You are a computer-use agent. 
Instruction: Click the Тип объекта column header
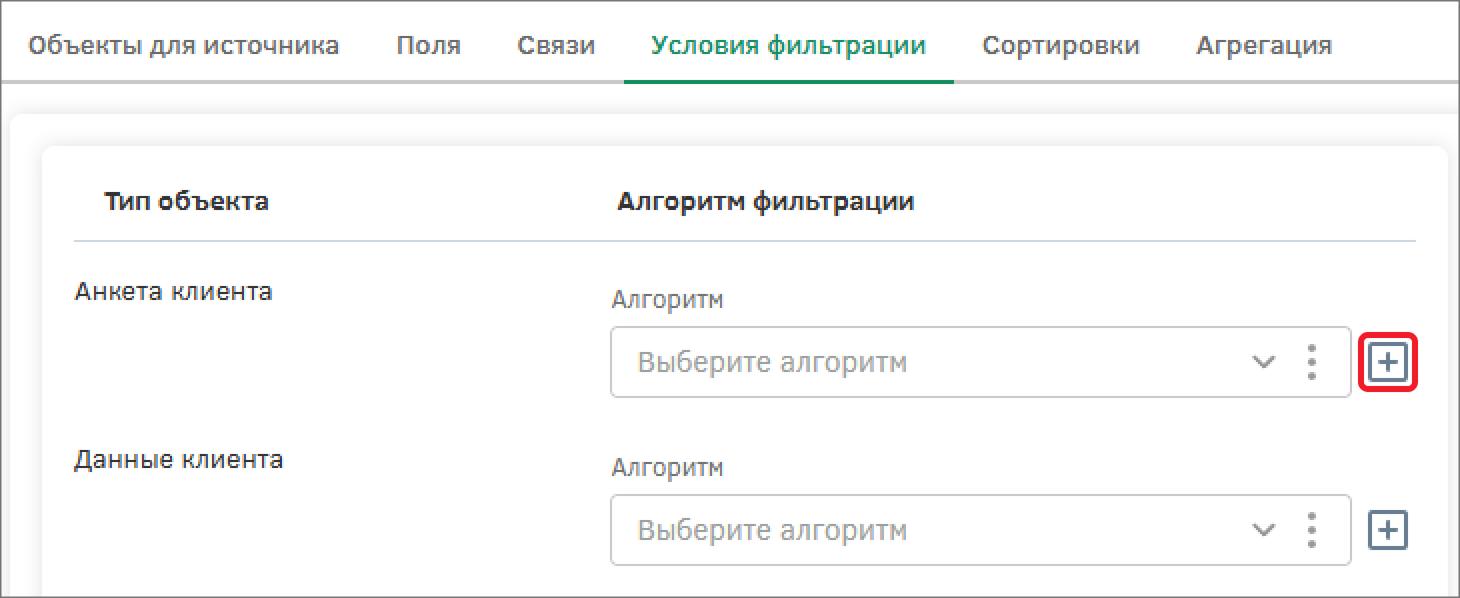[186, 202]
